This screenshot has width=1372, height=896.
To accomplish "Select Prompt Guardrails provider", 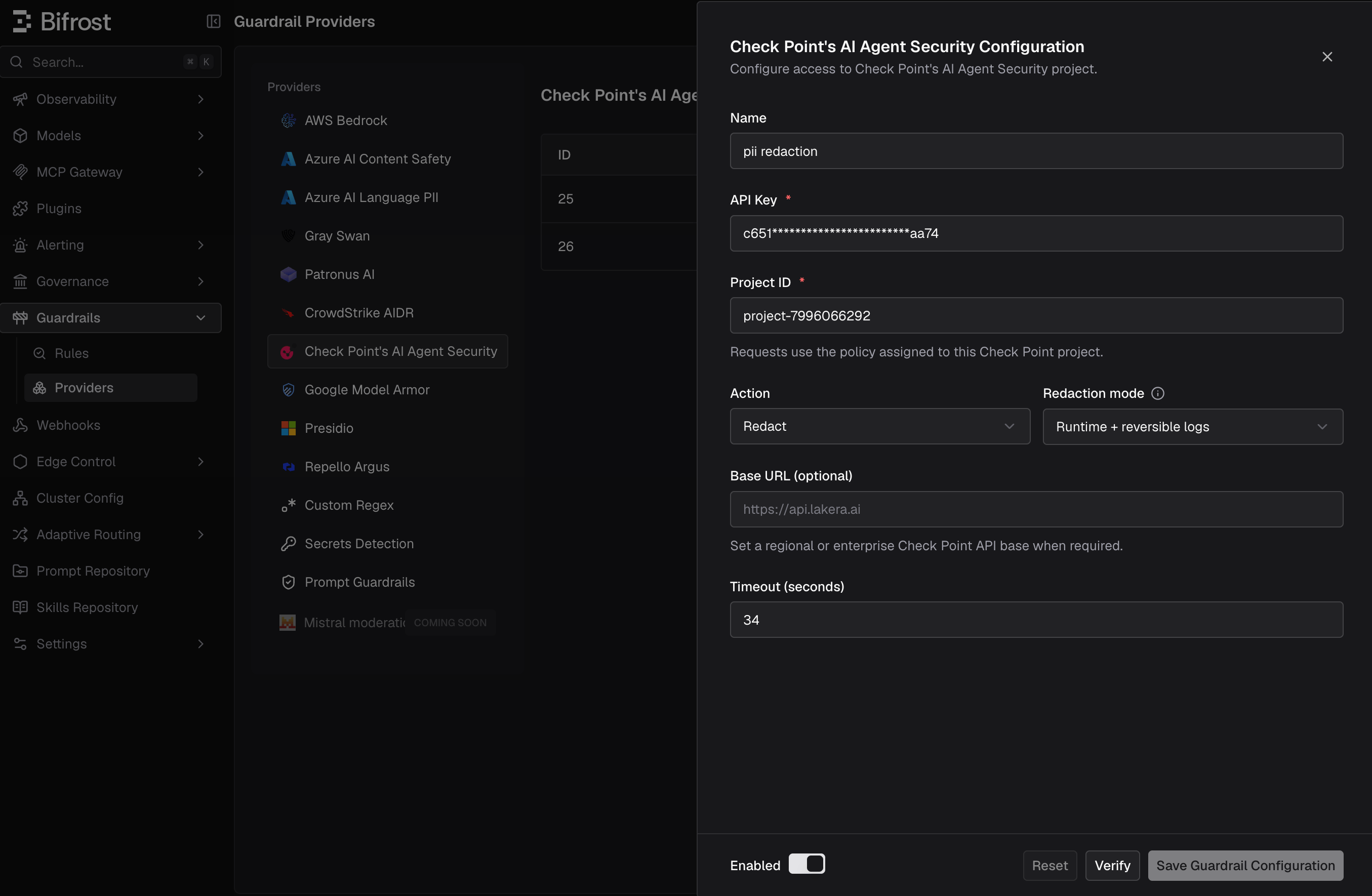I will 387,582.
